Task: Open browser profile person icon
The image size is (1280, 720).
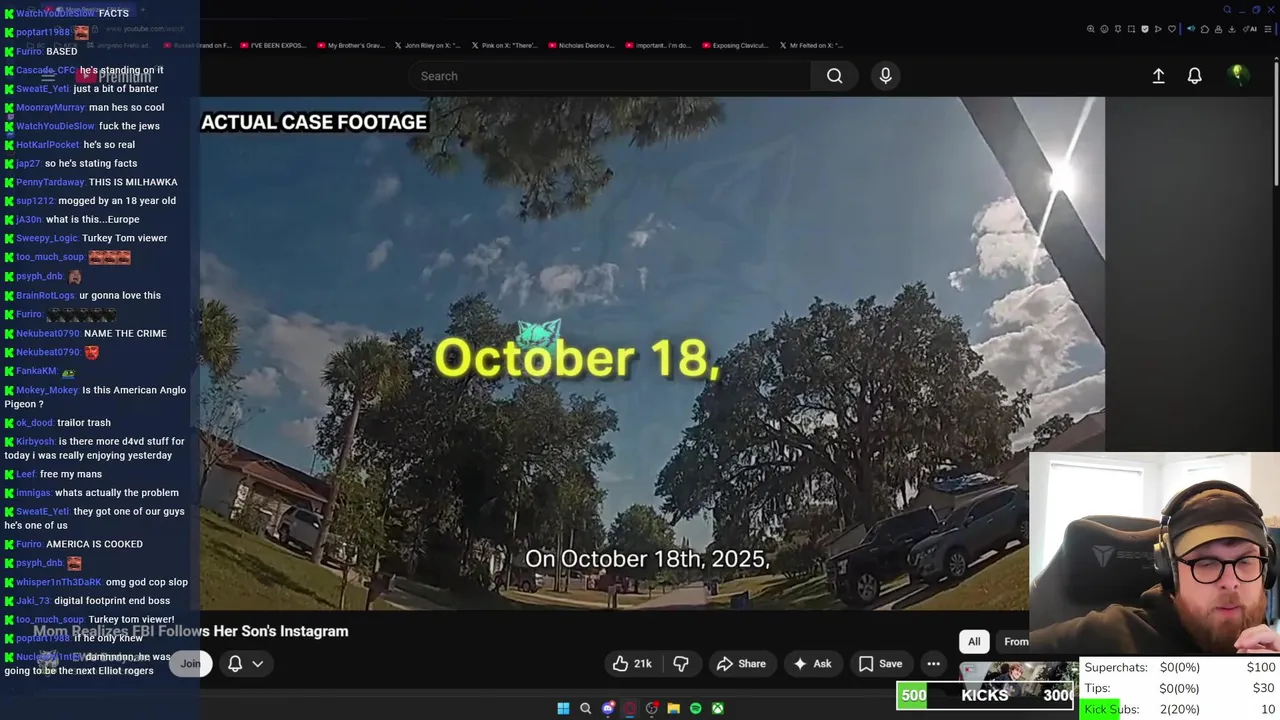Action: tap(1218, 29)
